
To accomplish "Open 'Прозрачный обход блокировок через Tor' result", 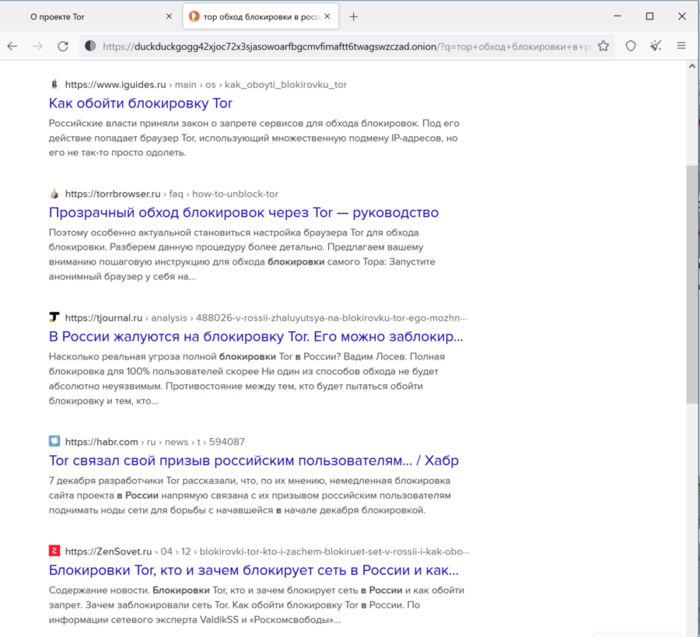I will click(x=244, y=212).
